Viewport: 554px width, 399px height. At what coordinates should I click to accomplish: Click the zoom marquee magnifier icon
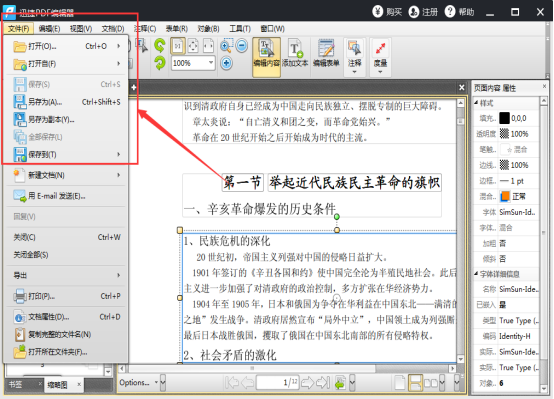pos(226,46)
